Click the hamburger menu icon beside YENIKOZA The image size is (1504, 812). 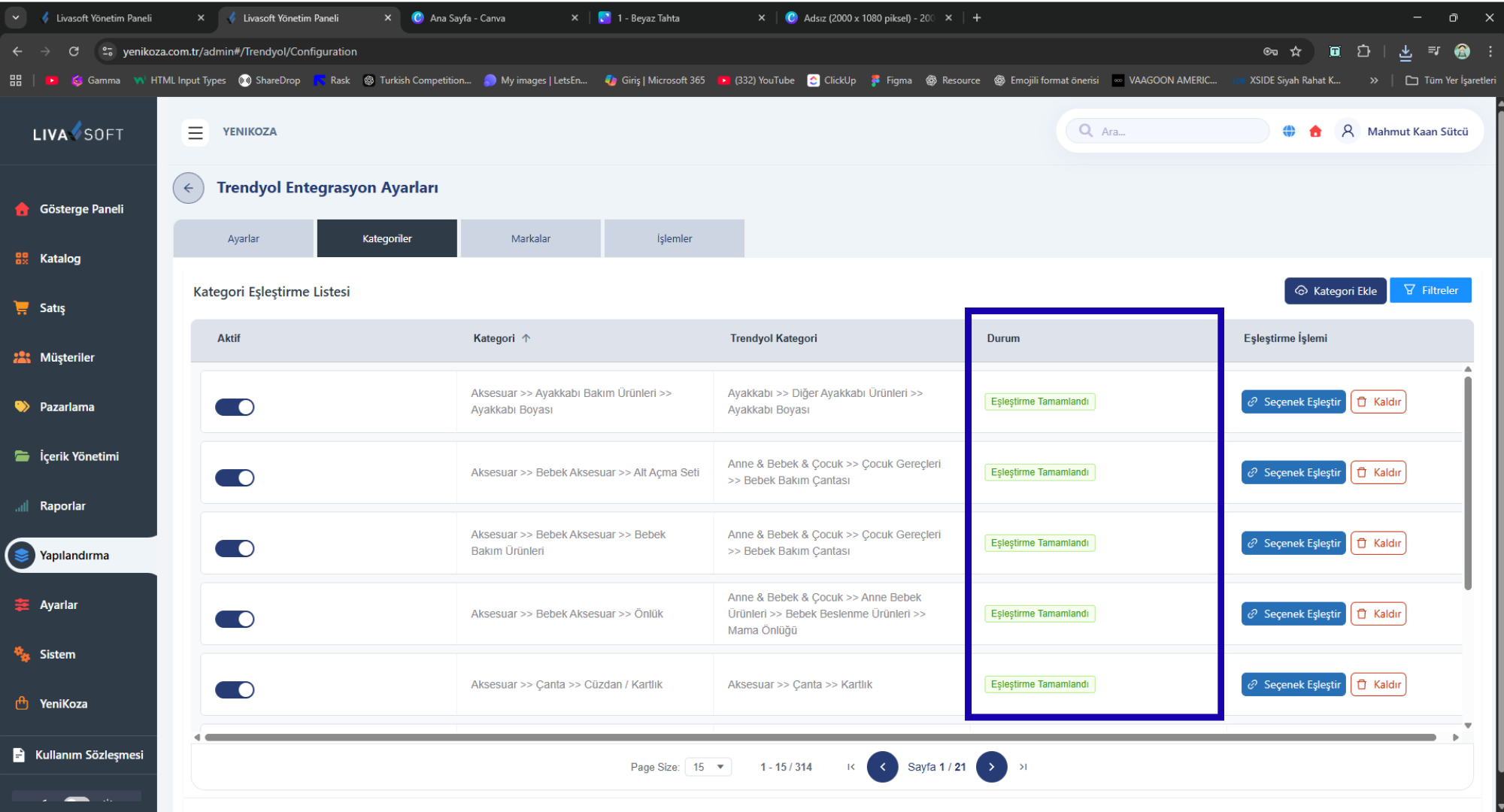click(196, 132)
